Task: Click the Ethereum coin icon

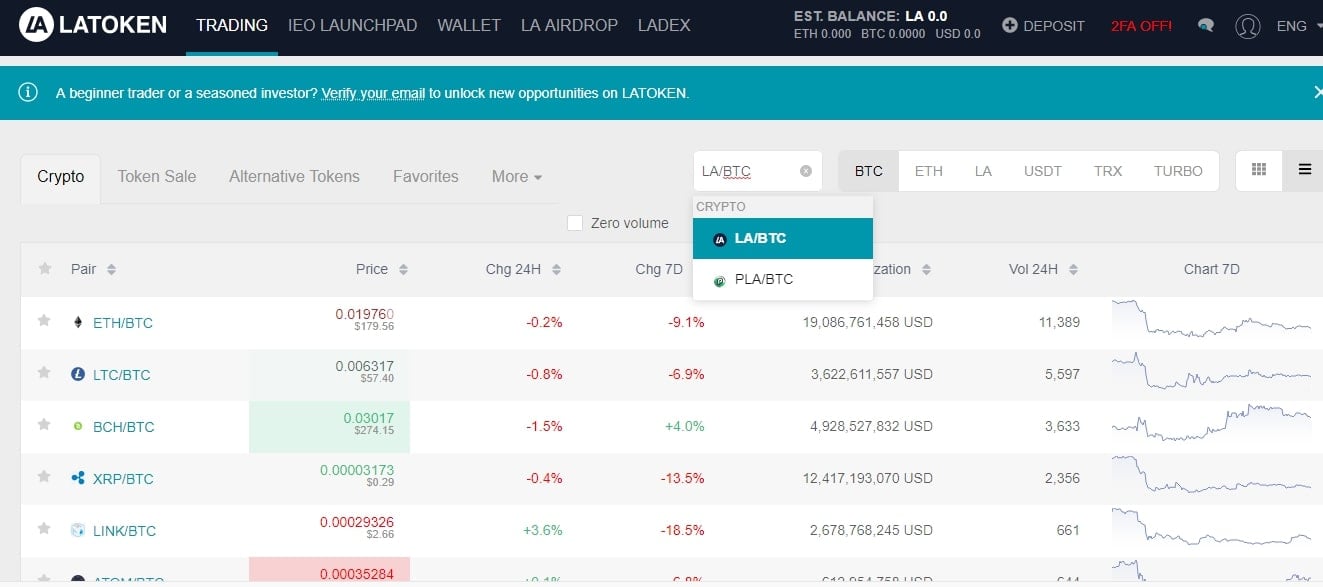Action: 78,322
